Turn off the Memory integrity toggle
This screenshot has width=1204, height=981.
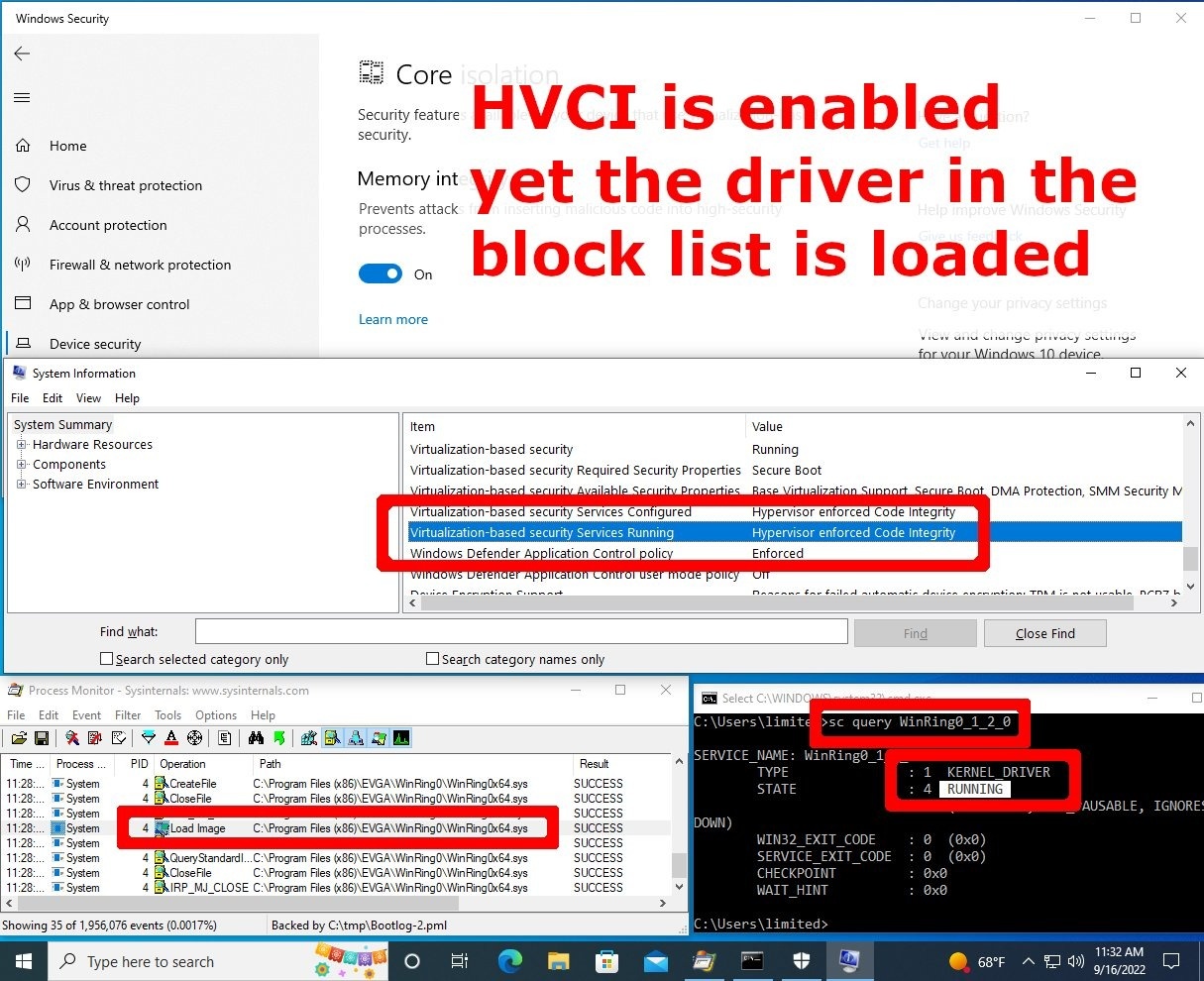[381, 274]
